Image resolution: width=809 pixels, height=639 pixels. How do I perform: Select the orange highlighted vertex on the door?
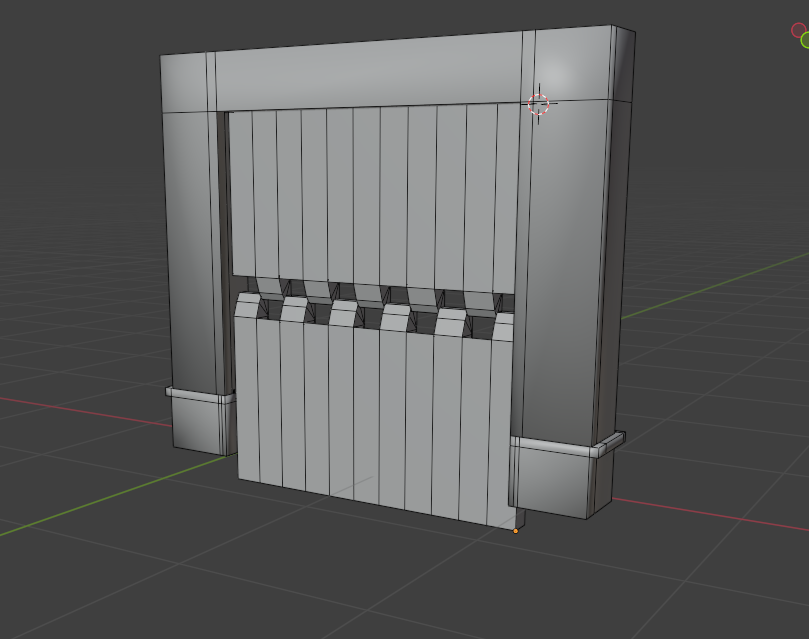tap(515, 531)
